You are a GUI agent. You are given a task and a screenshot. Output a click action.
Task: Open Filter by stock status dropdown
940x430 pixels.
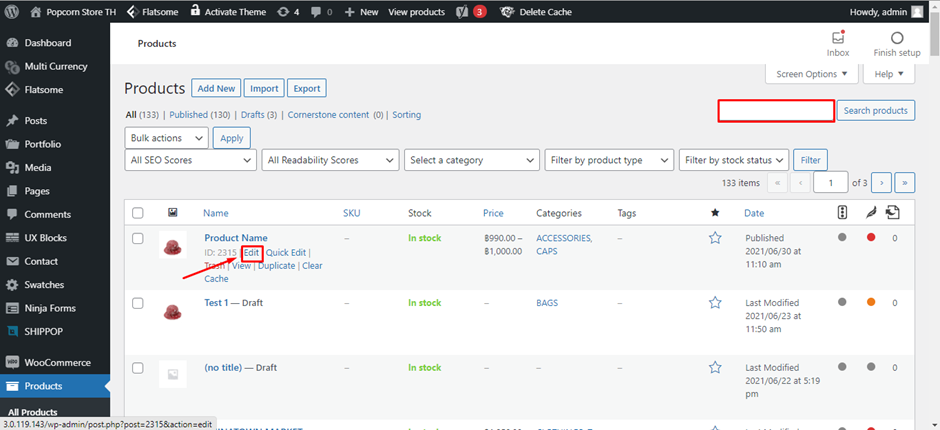[734, 160]
